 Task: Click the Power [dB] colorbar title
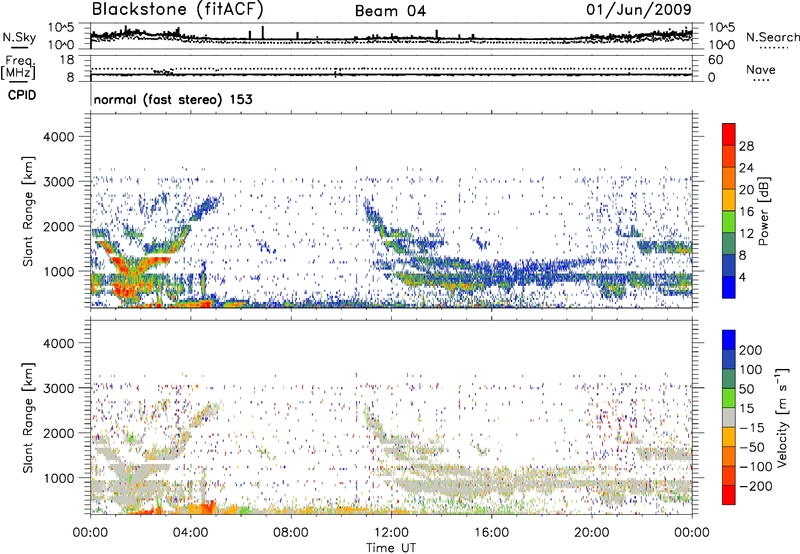click(x=764, y=211)
